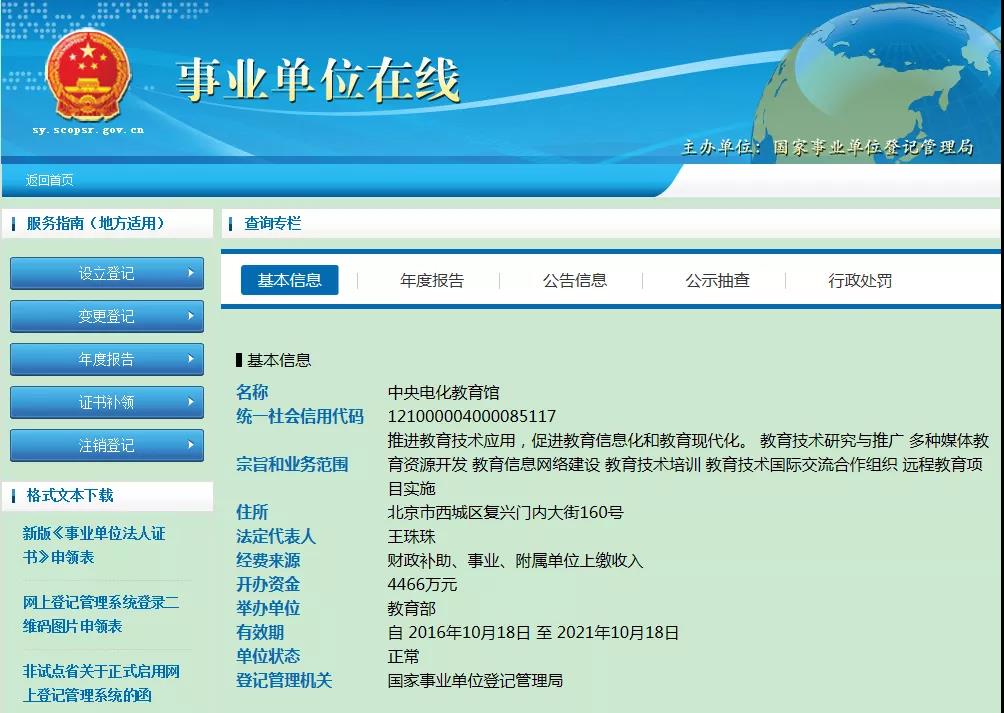Click the national emblem logo
The height and width of the screenshot is (713, 1004).
tap(88, 76)
